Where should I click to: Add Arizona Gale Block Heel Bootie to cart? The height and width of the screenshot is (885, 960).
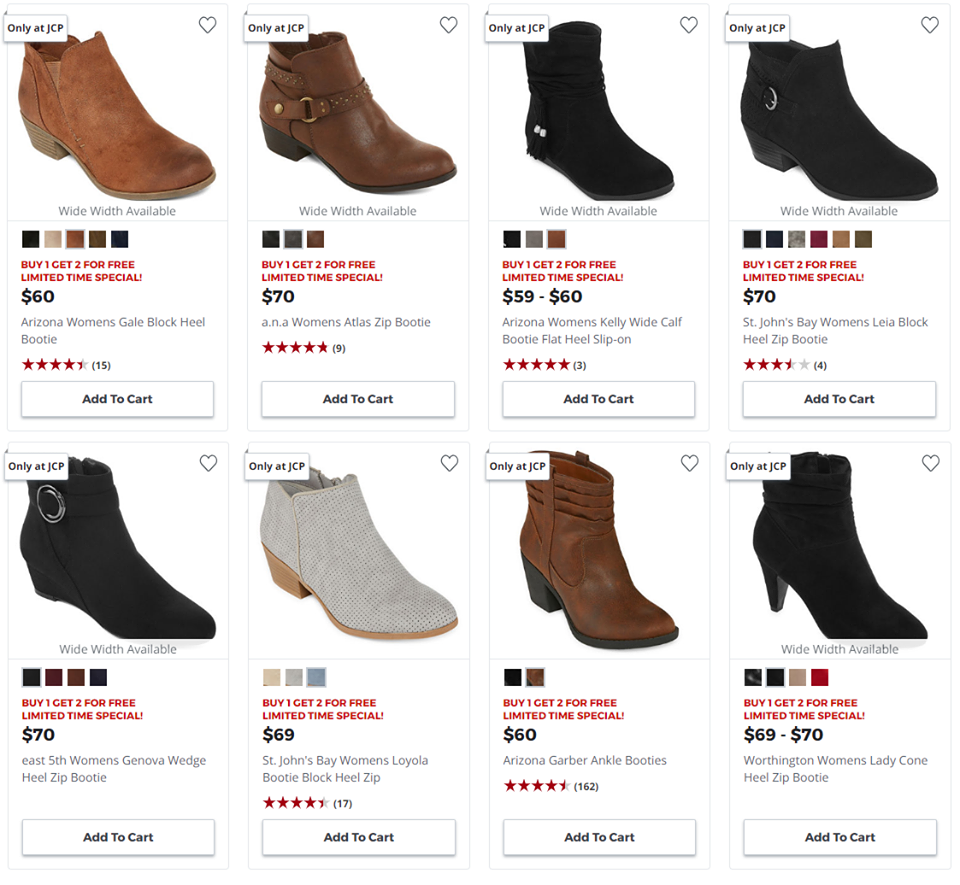pos(118,399)
